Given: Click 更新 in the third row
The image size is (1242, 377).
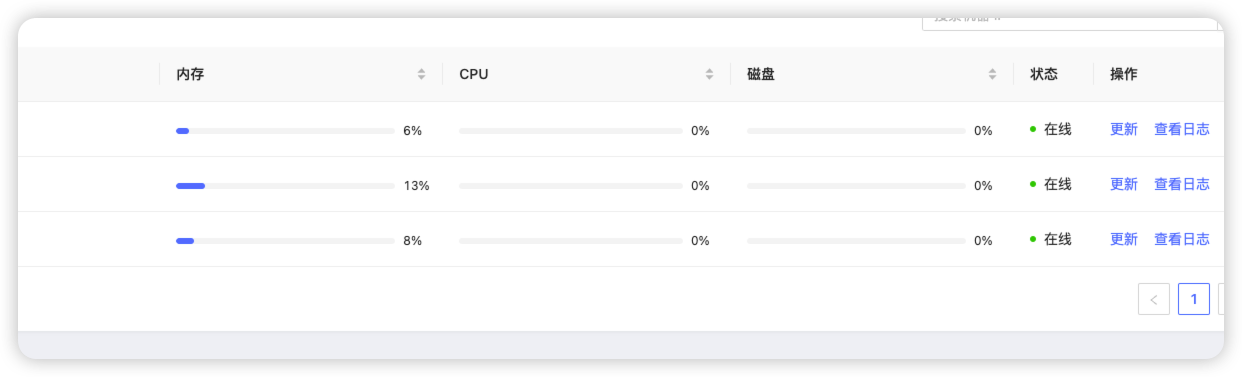Looking at the screenshot, I should coord(1124,239).
